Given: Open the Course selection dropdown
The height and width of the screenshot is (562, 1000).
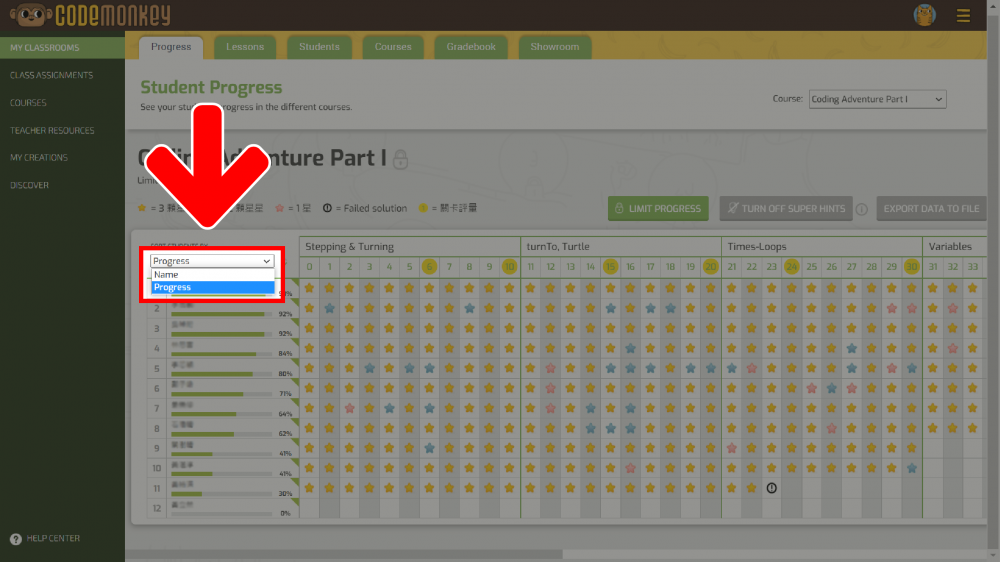Looking at the screenshot, I should 878,100.
